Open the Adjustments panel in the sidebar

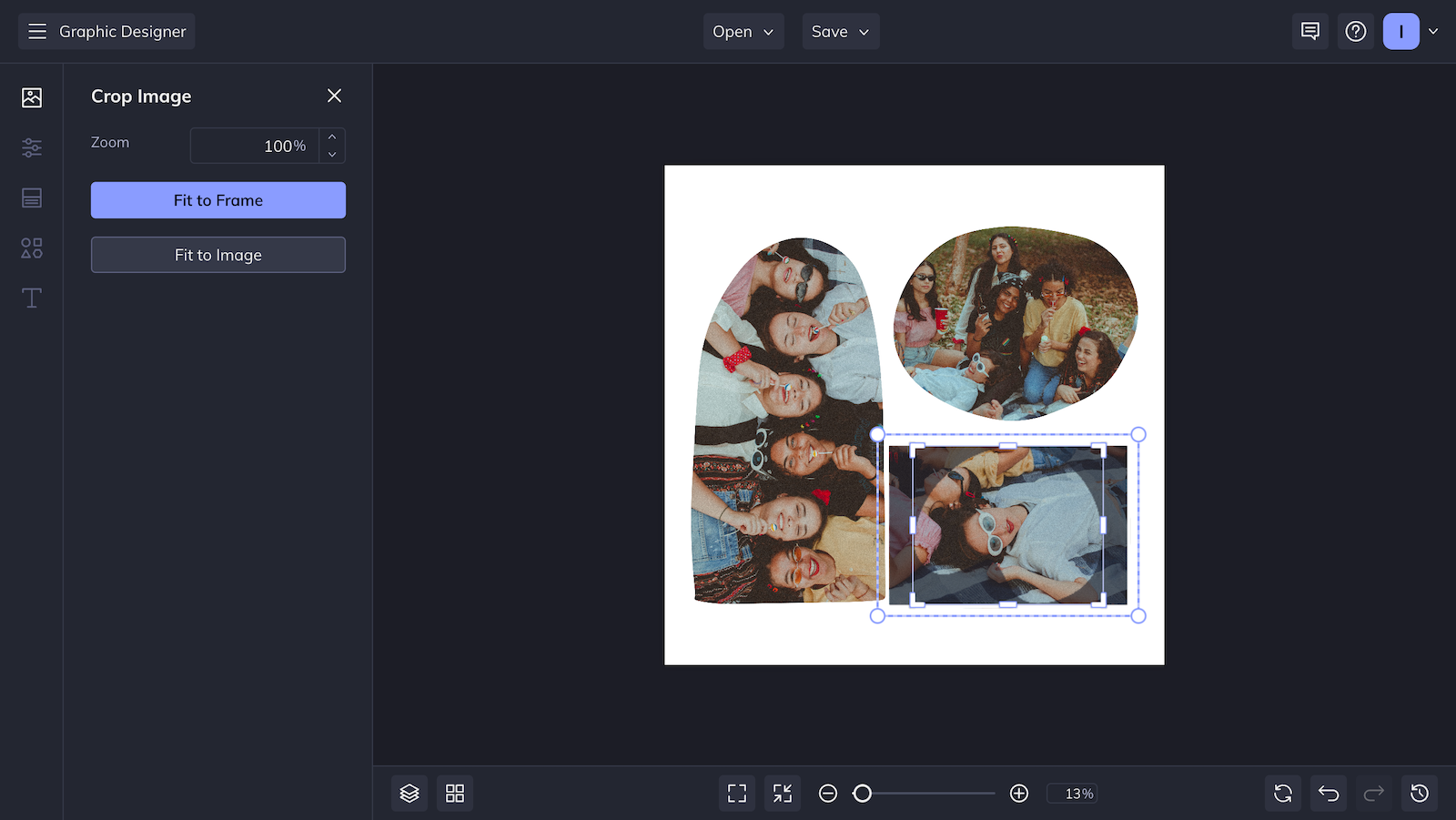[31, 147]
